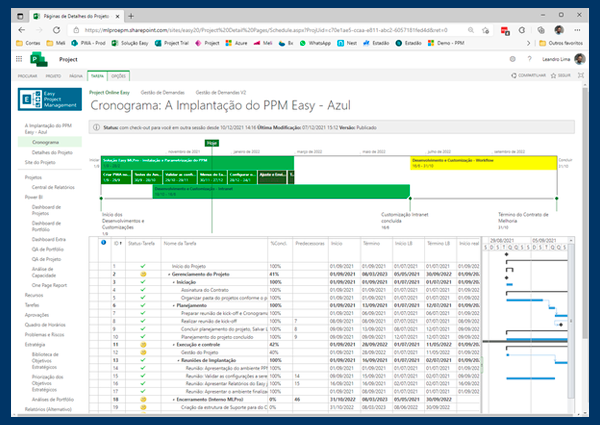Open the OPÇÕES ribbon tab

119,76
